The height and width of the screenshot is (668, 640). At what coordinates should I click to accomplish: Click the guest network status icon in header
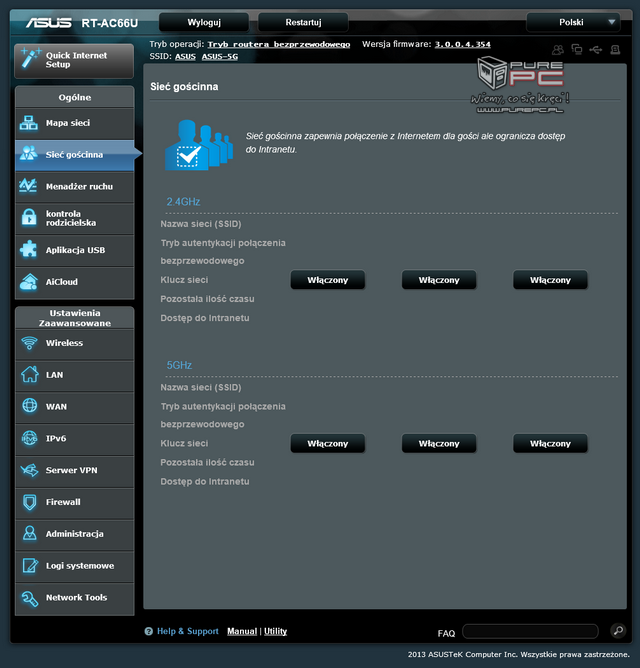(557, 50)
